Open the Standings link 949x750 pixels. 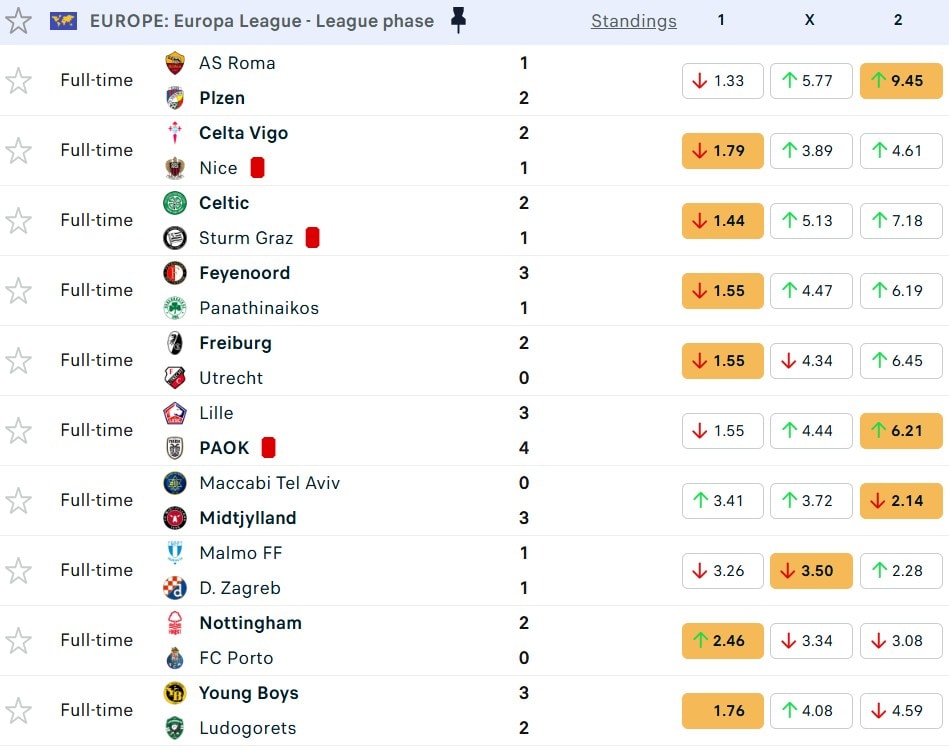633,21
